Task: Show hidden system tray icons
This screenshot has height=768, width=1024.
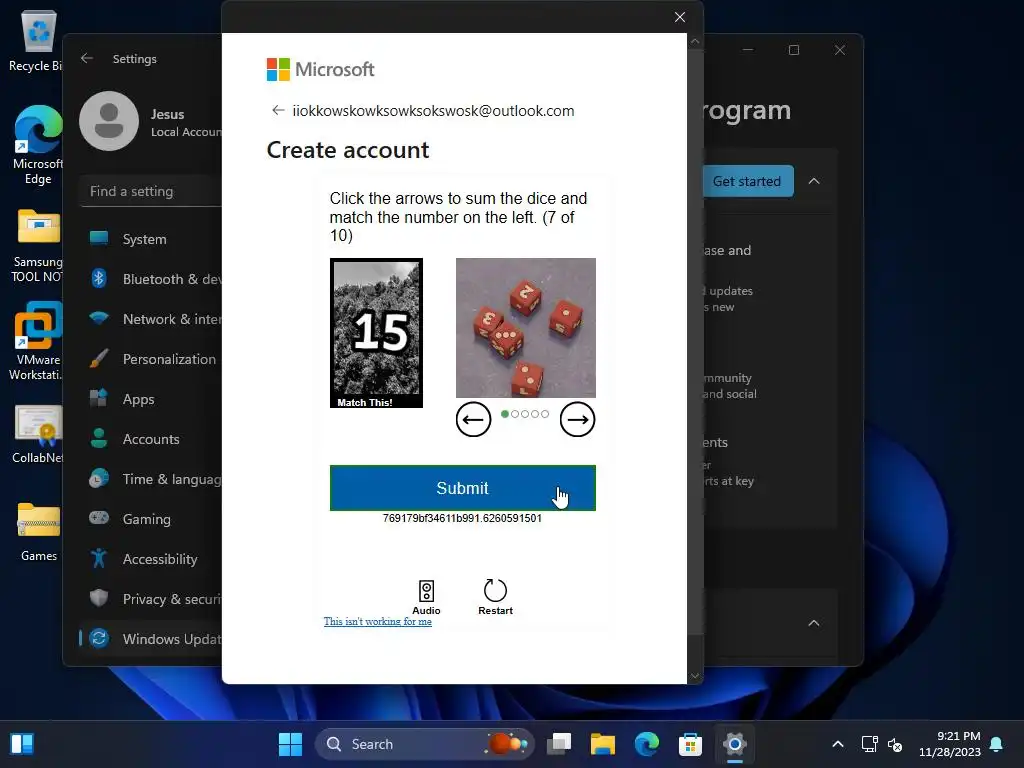Action: [x=838, y=744]
